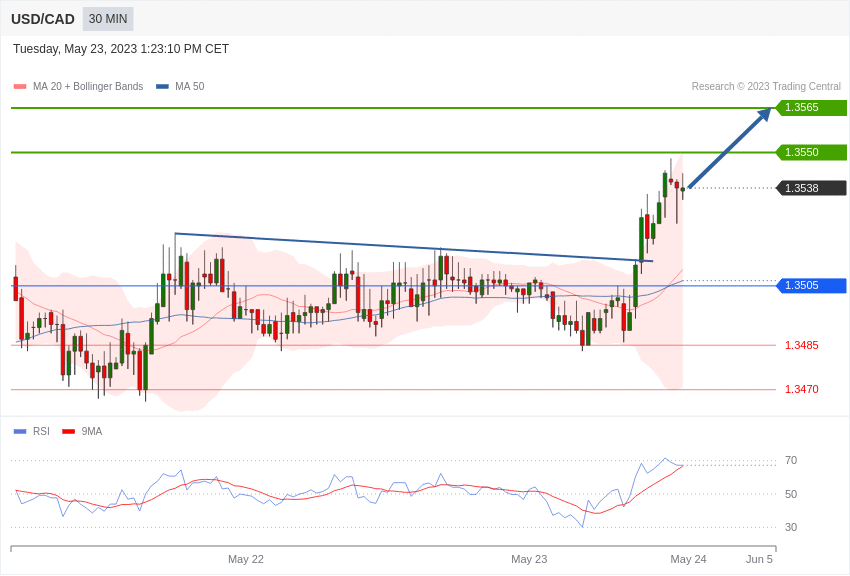
Task: Click the RSI 70 axis label
Action: tap(791, 461)
